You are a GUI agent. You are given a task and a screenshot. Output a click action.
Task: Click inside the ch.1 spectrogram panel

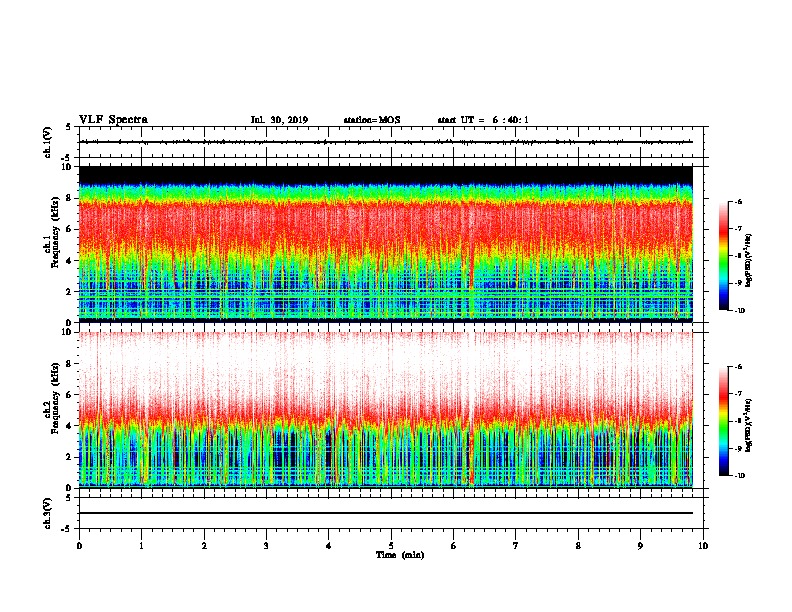point(386,244)
